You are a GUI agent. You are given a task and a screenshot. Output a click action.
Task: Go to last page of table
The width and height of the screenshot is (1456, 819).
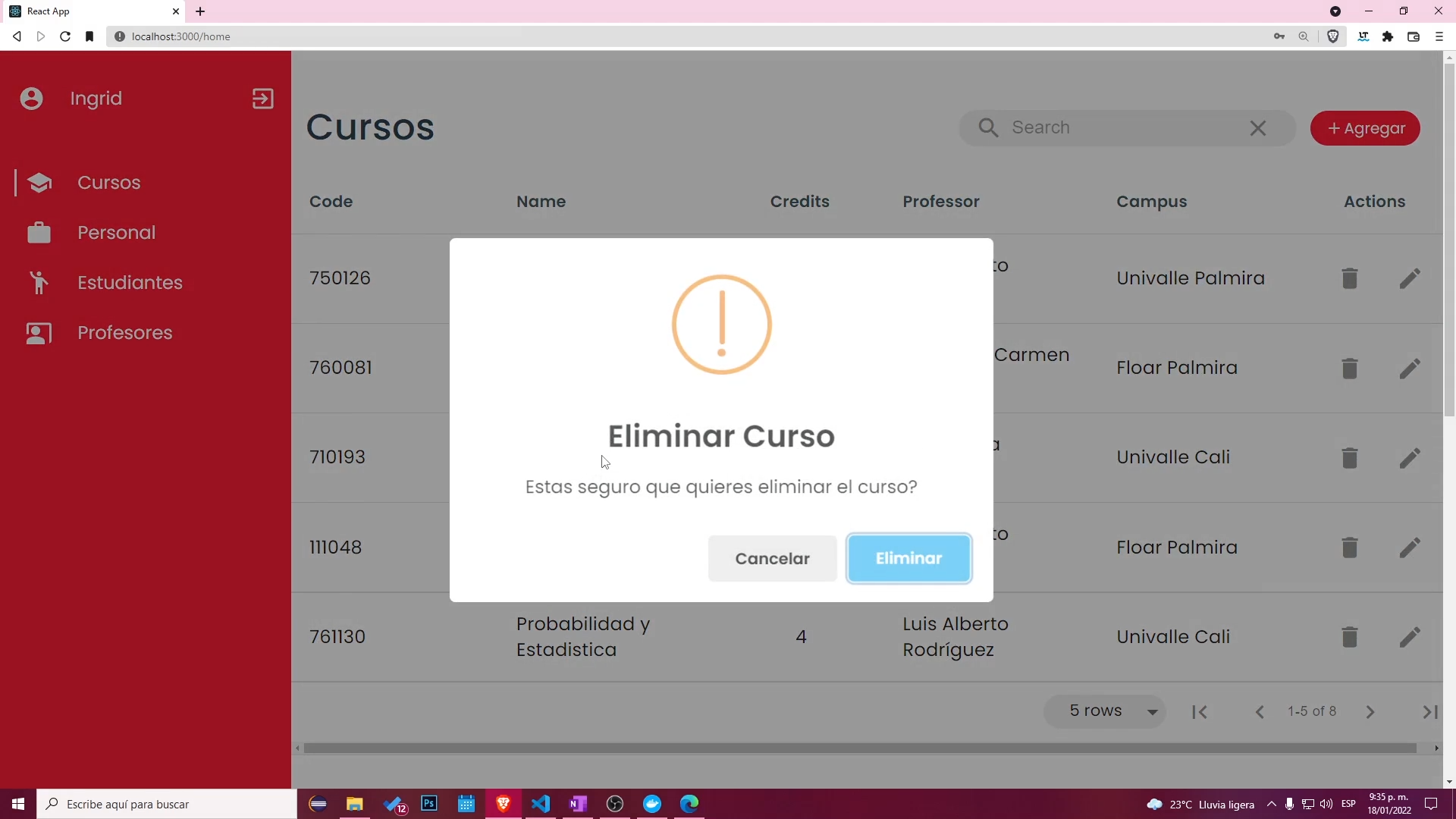click(x=1430, y=712)
